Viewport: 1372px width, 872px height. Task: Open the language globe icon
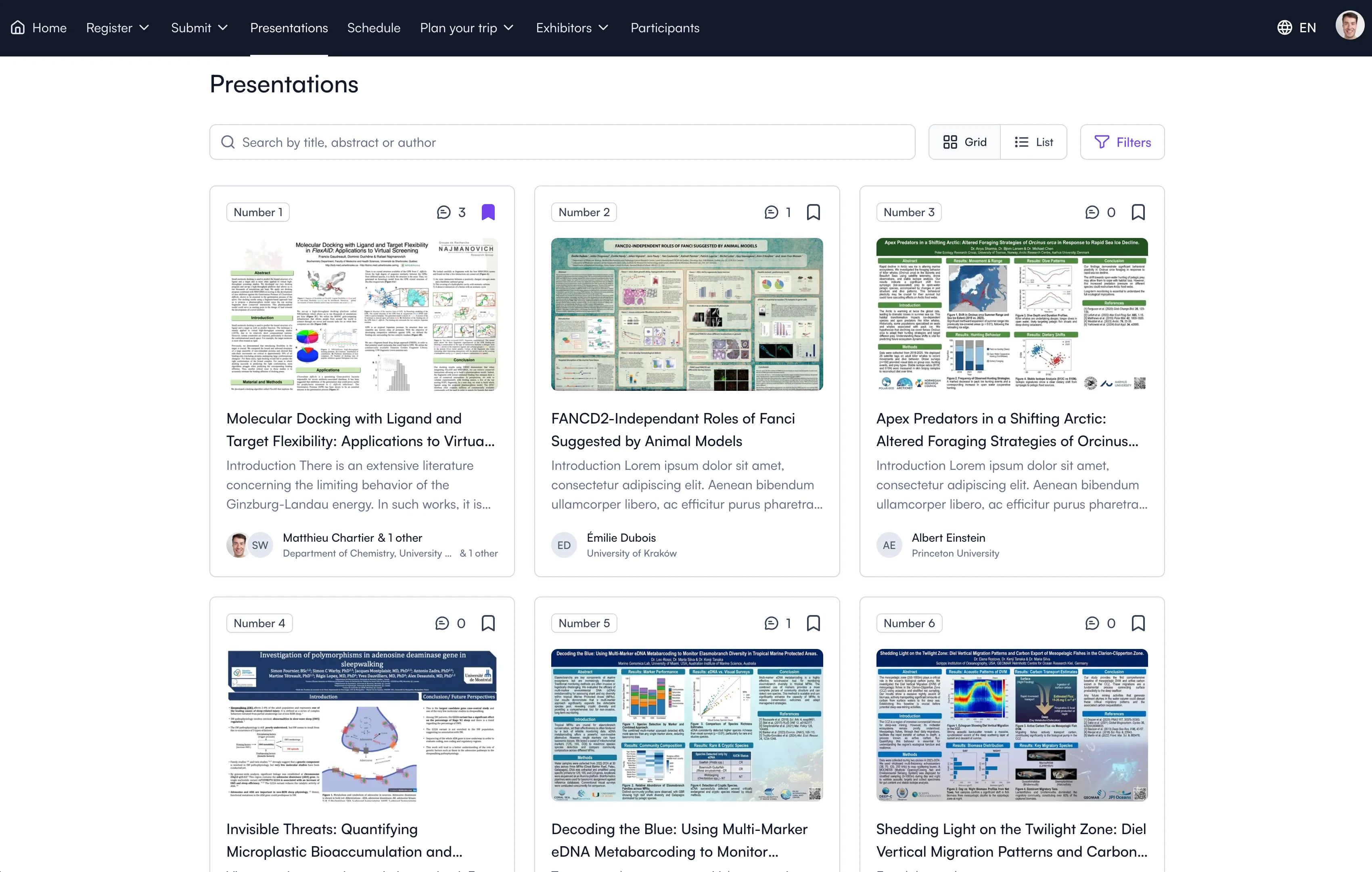pos(1284,27)
